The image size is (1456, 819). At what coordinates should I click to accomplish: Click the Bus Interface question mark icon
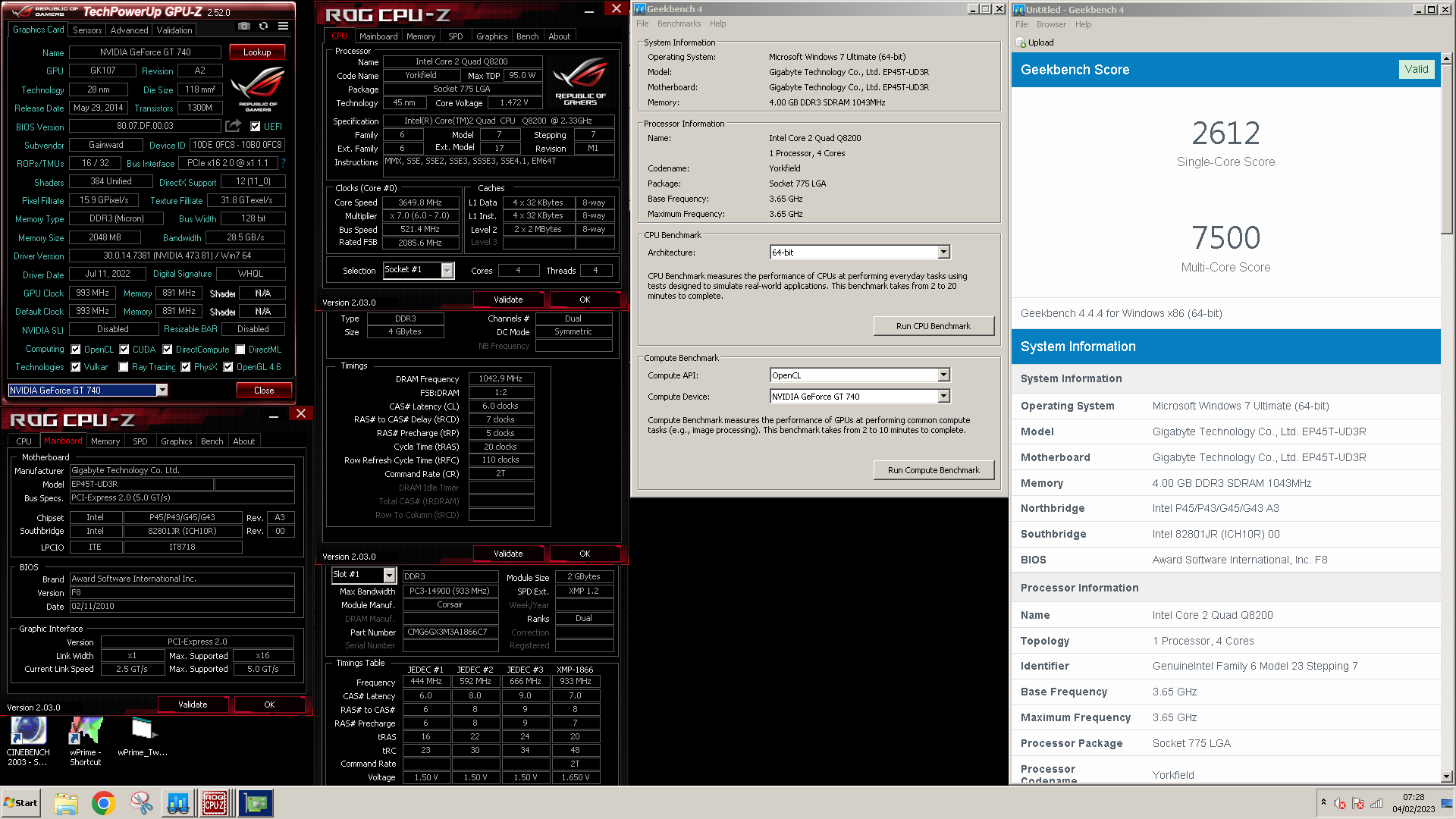click(x=283, y=163)
